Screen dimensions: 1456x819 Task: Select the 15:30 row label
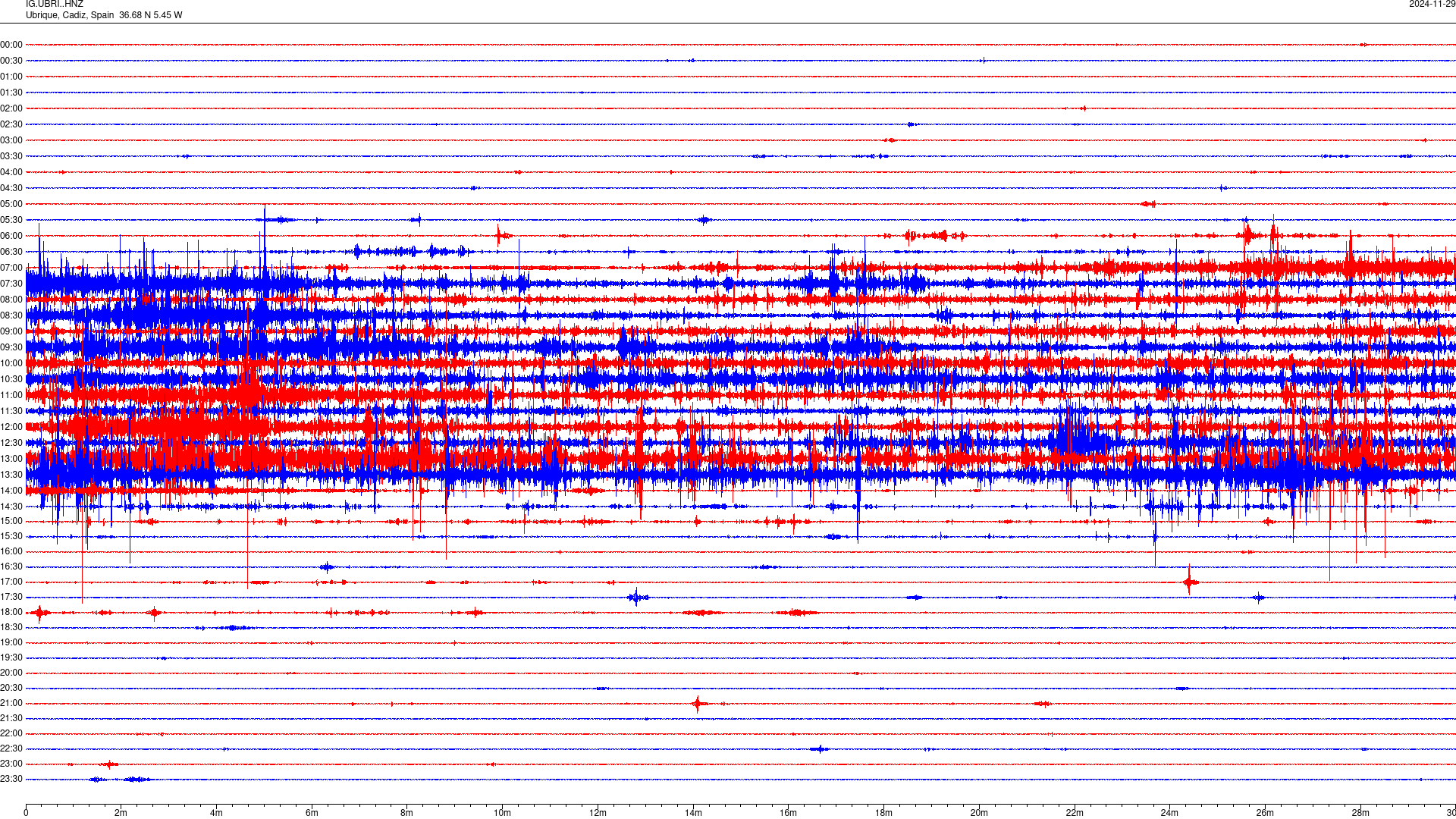click(11, 536)
